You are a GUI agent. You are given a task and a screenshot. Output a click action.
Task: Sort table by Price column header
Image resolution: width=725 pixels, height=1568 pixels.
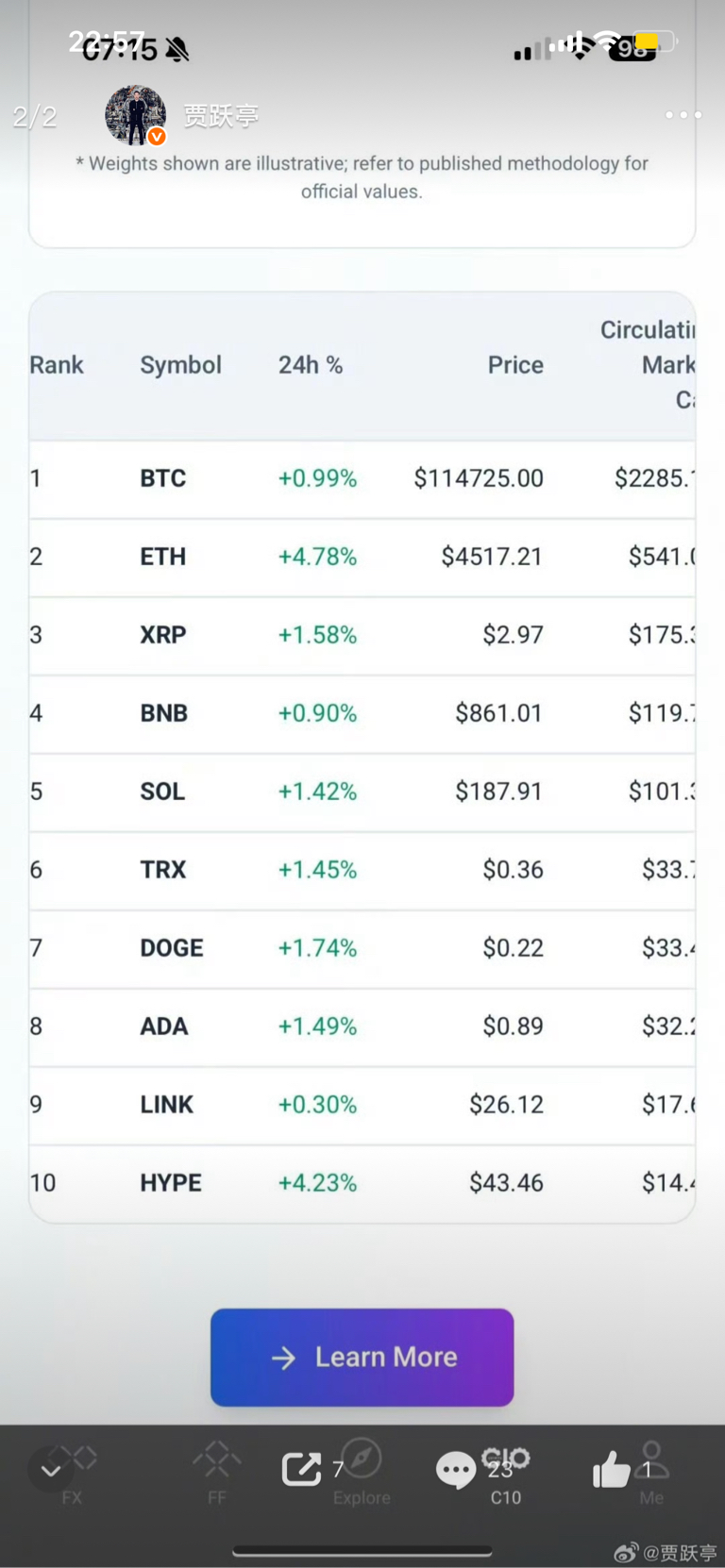click(515, 365)
